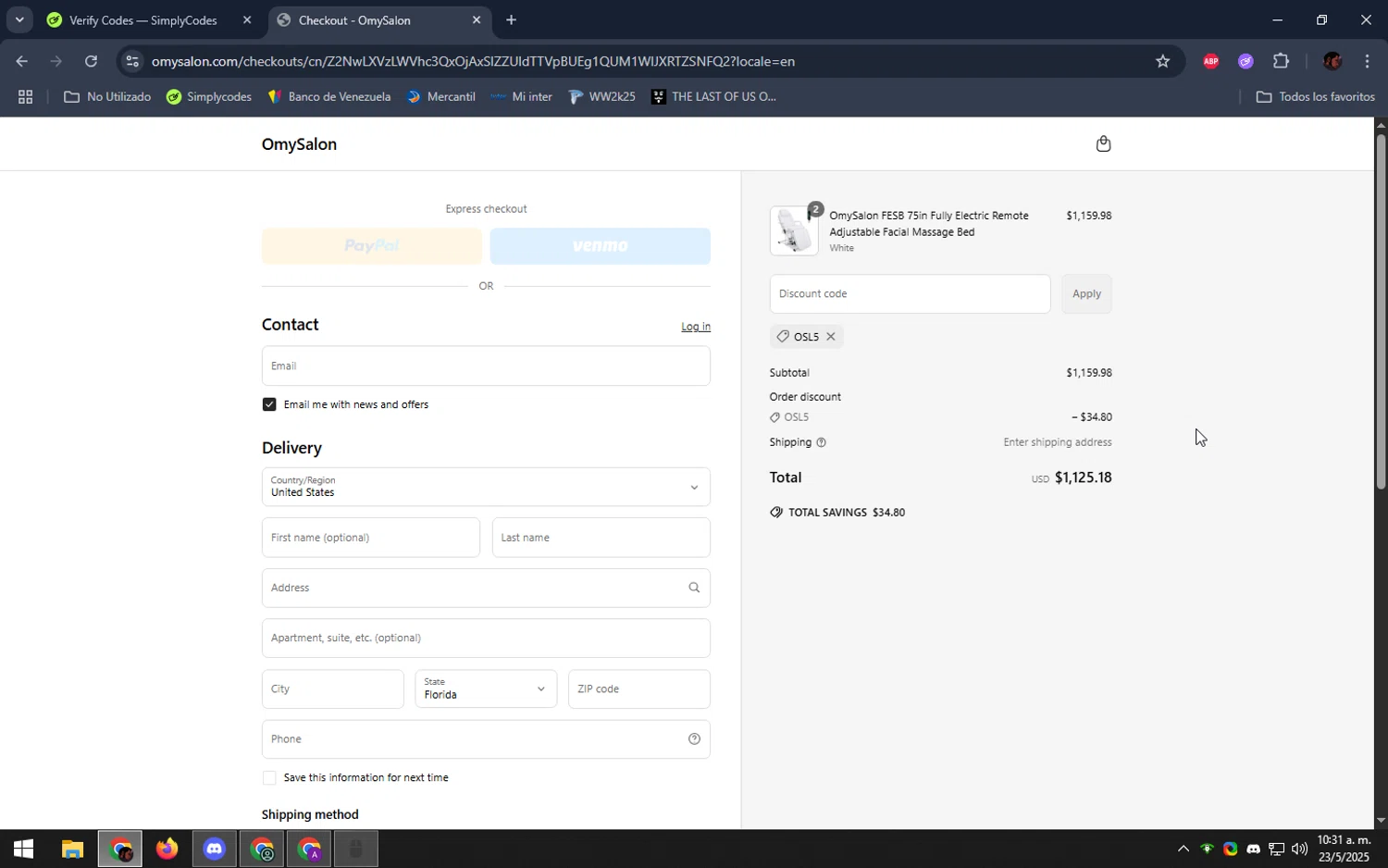Check Save this information for next time
This screenshot has width=1388, height=868.
point(269,778)
